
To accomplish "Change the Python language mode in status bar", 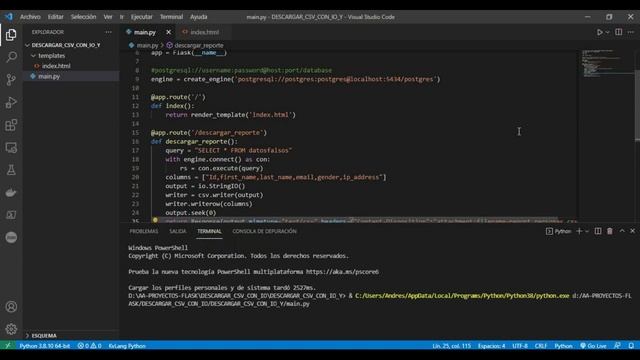I will (563, 346).
